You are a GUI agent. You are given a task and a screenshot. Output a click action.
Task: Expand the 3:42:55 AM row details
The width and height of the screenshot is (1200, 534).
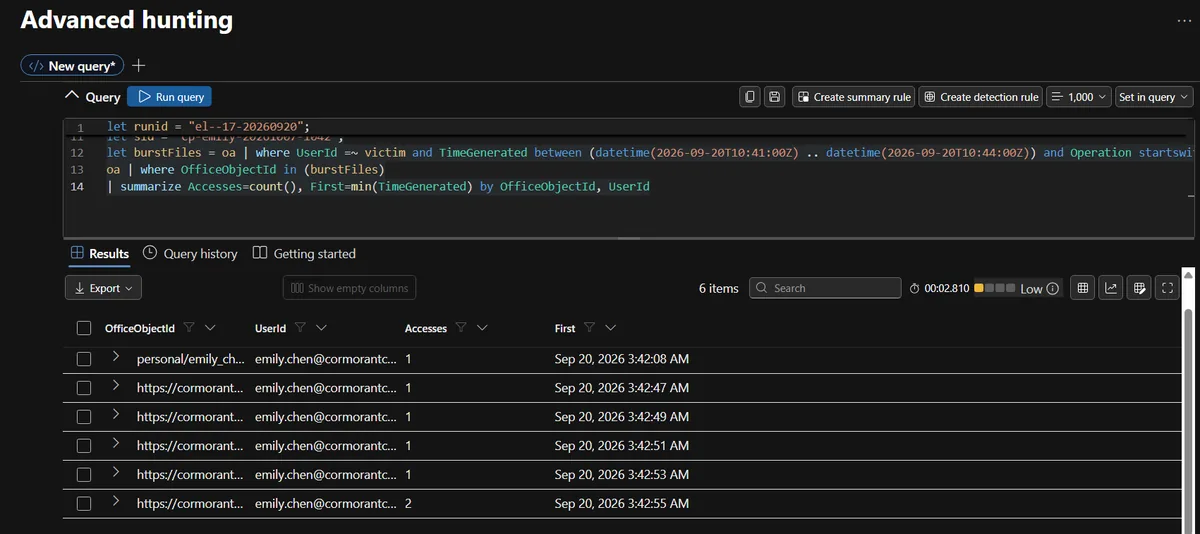116,502
